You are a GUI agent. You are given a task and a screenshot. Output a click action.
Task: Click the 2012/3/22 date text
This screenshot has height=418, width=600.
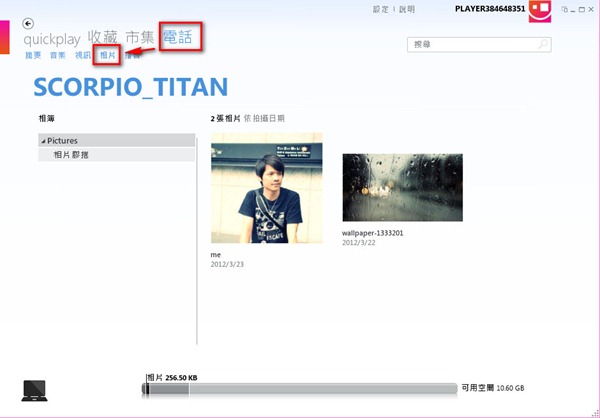click(x=359, y=243)
